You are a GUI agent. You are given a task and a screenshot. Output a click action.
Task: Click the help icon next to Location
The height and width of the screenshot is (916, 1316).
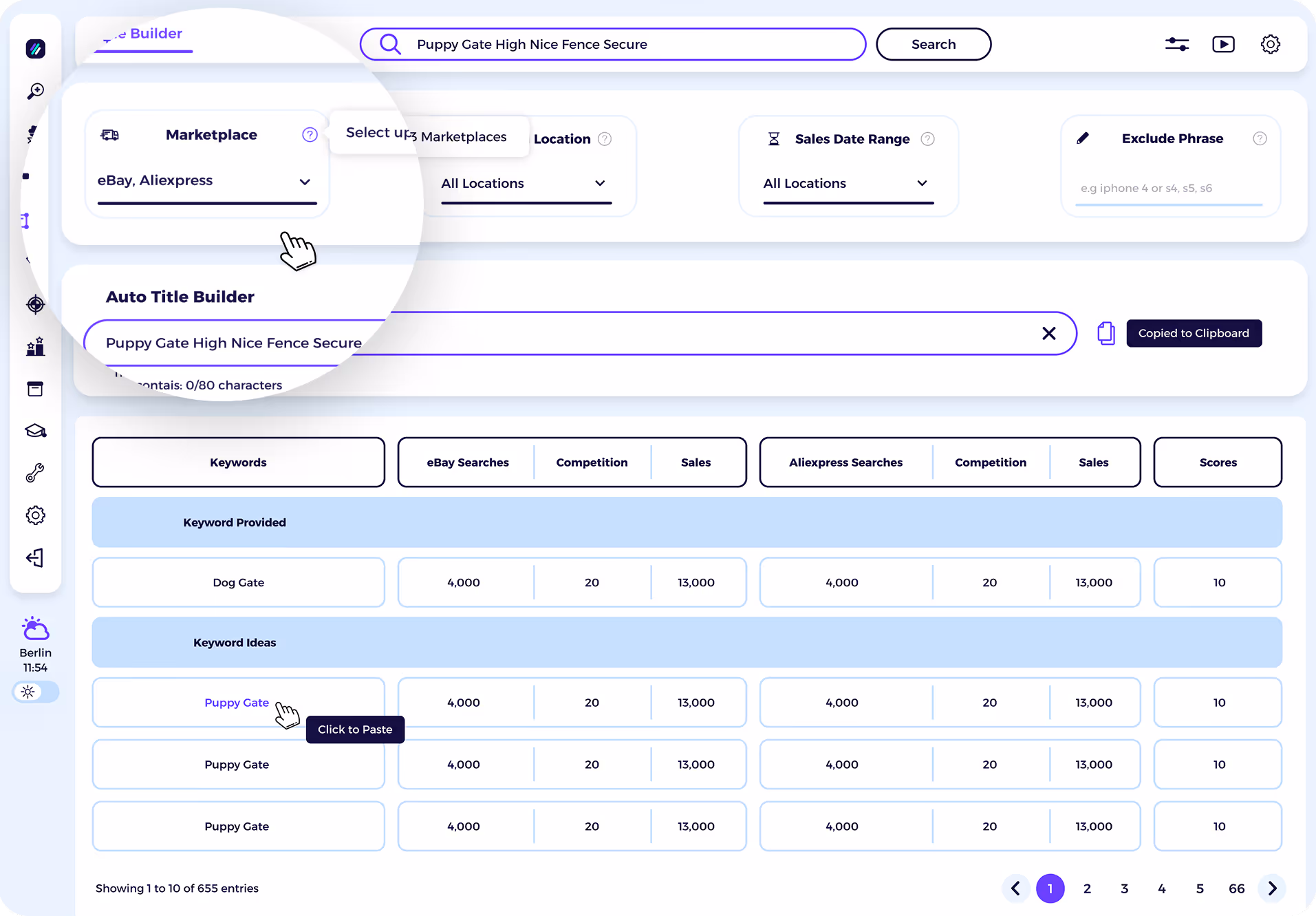click(605, 139)
